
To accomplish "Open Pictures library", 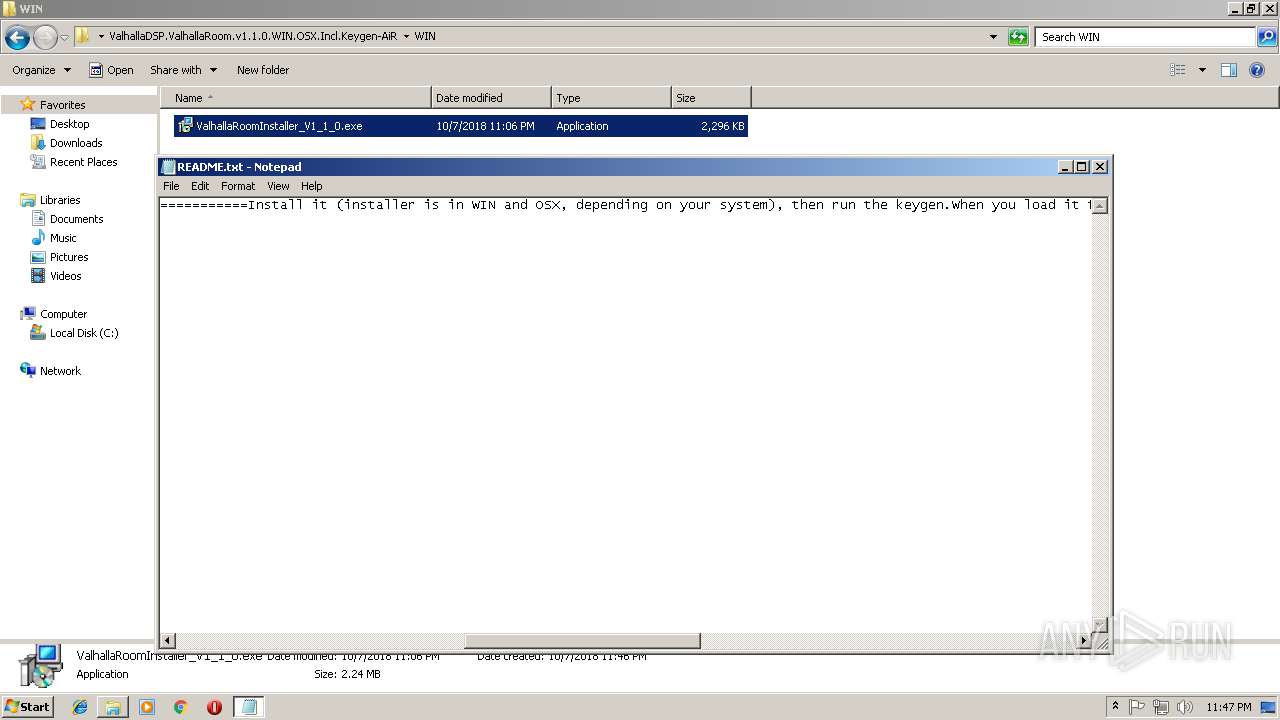I will (x=69, y=257).
